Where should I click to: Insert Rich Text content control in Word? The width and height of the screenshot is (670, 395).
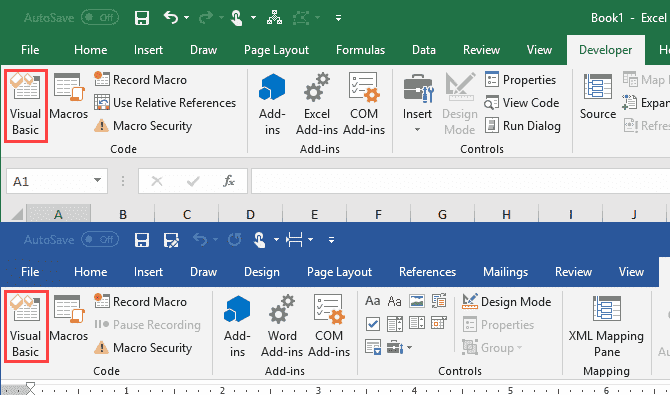[373, 301]
